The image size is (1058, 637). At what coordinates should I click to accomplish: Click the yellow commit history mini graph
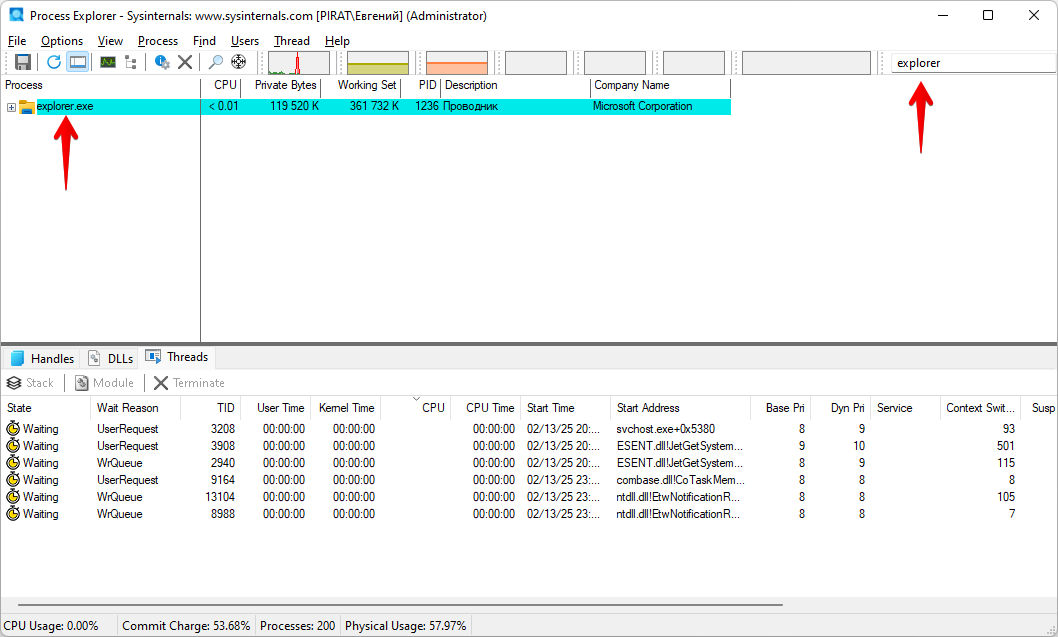[x=378, y=63]
